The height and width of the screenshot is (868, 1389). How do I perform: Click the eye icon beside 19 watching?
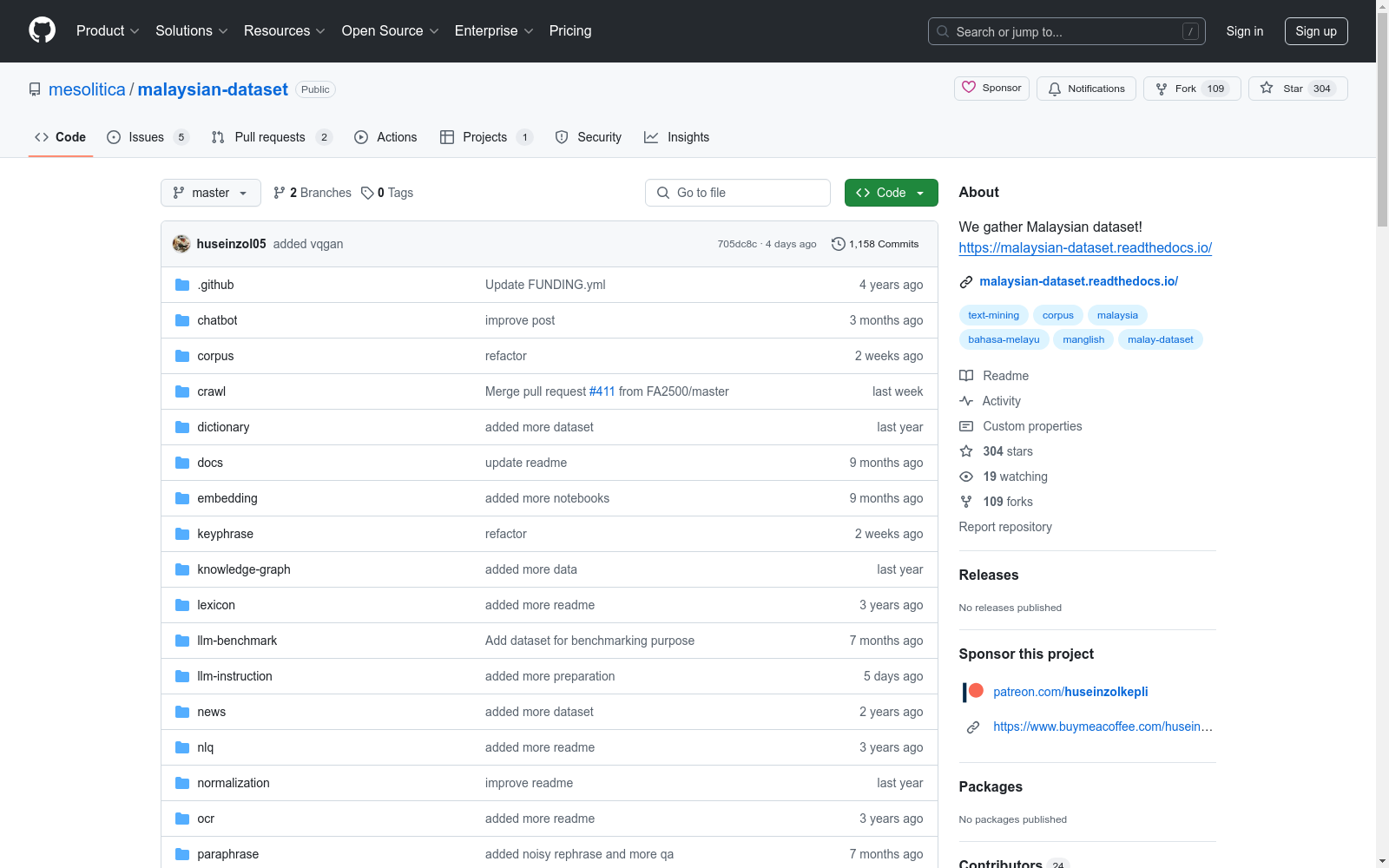pyautogui.click(x=966, y=477)
